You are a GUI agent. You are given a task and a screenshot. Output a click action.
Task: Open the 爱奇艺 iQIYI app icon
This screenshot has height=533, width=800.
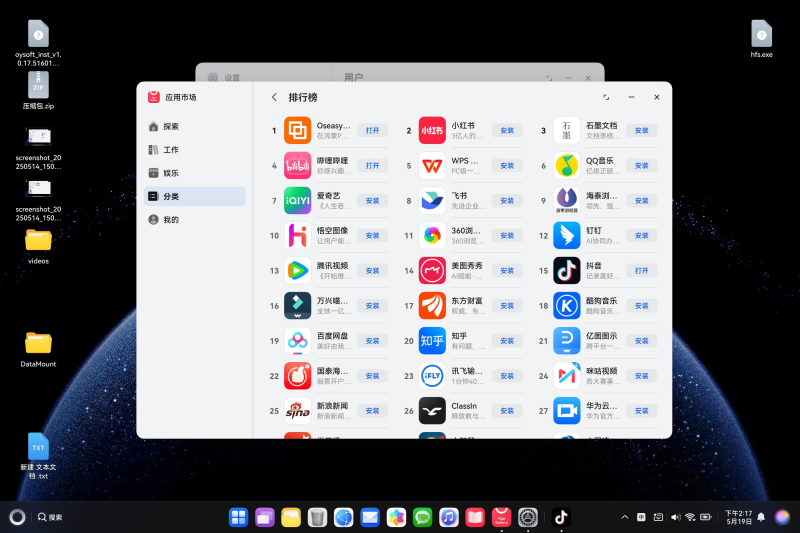[297, 201]
